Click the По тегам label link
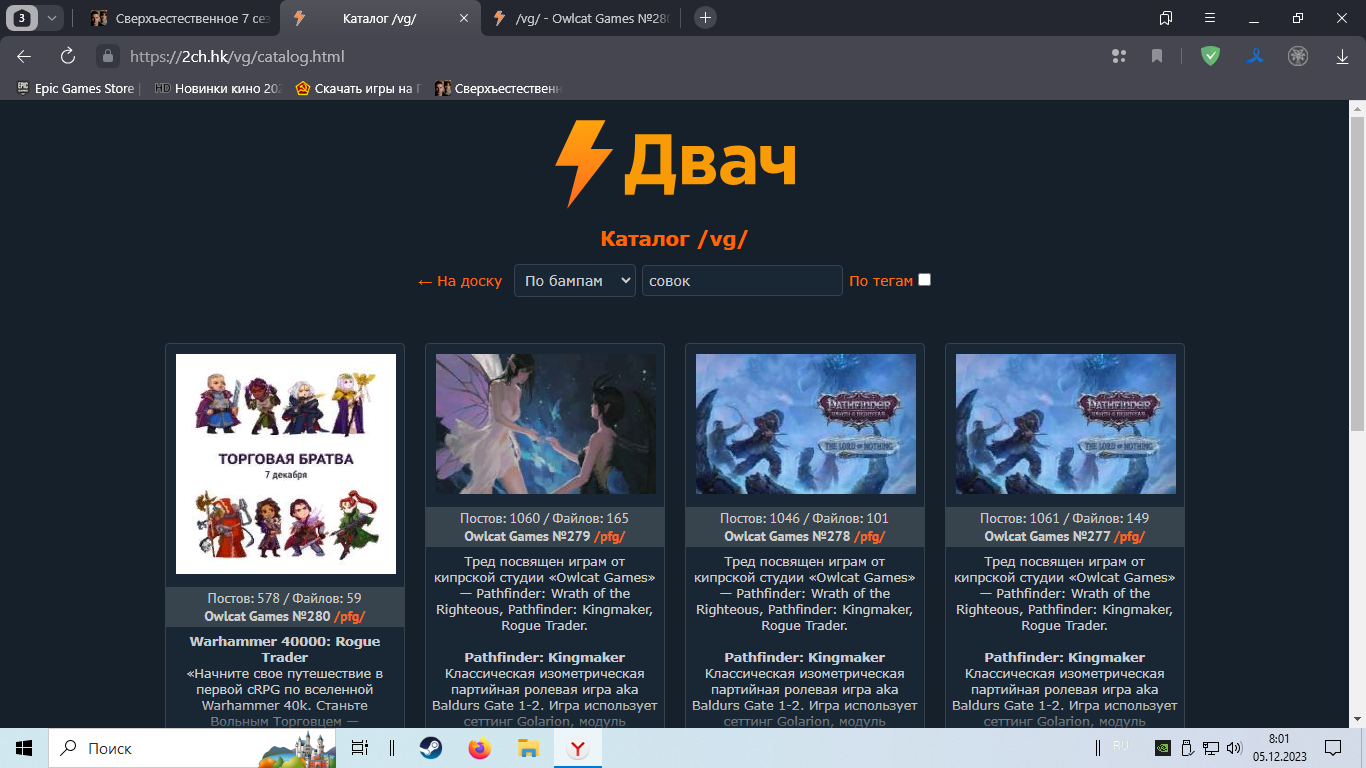The width and height of the screenshot is (1366, 768). (x=881, y=281)
